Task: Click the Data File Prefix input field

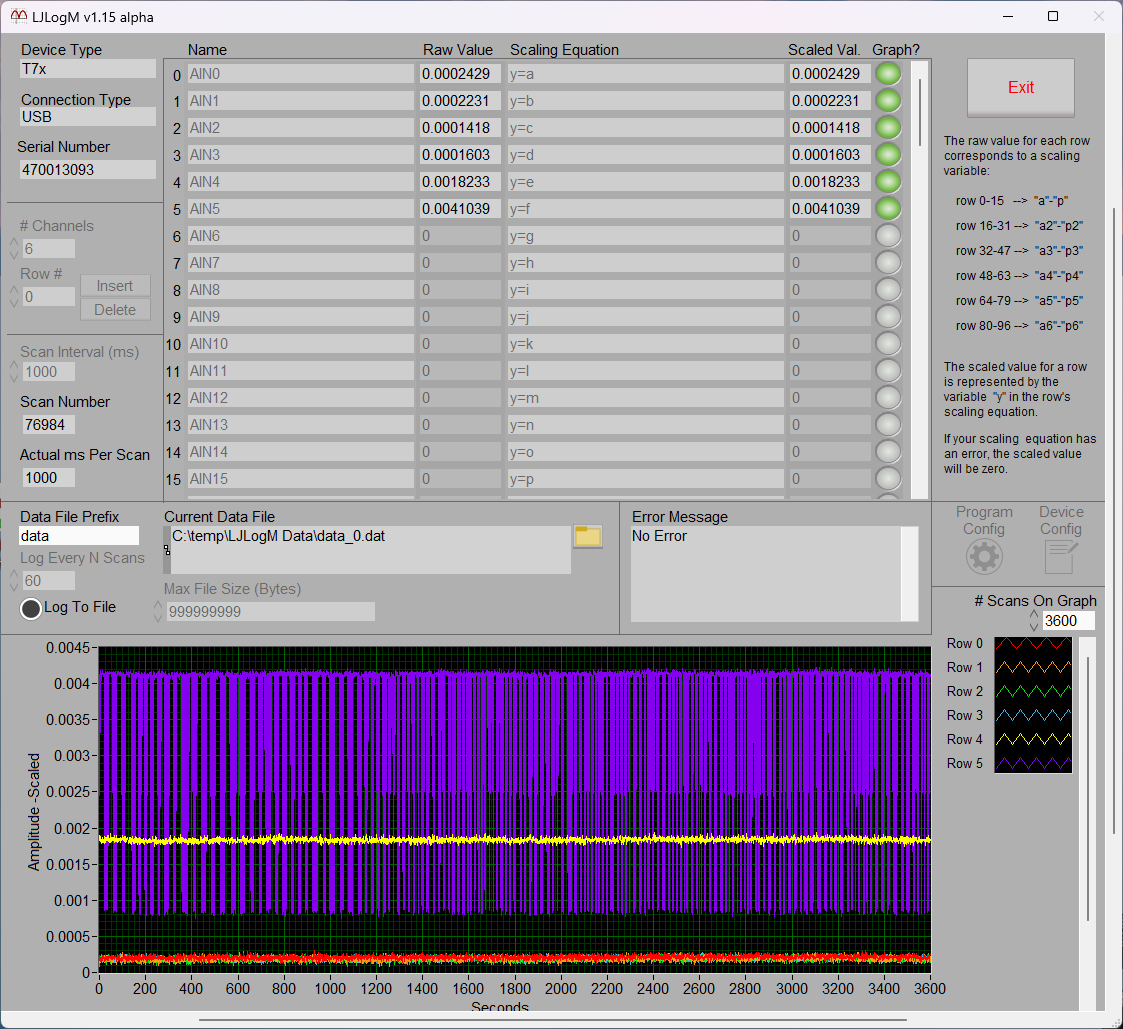Action: 79,536
